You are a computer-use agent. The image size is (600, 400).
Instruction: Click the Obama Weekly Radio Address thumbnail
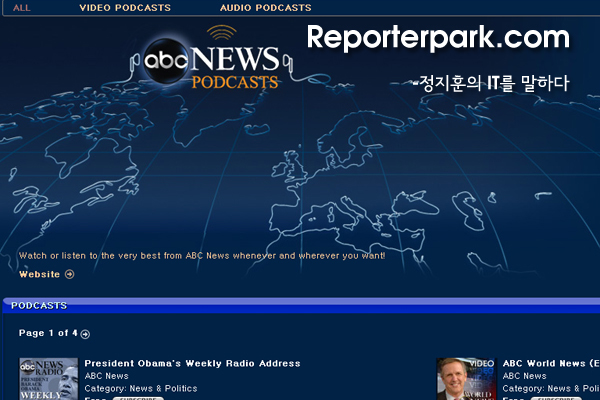pyautogui.click(x=49, y=379)
